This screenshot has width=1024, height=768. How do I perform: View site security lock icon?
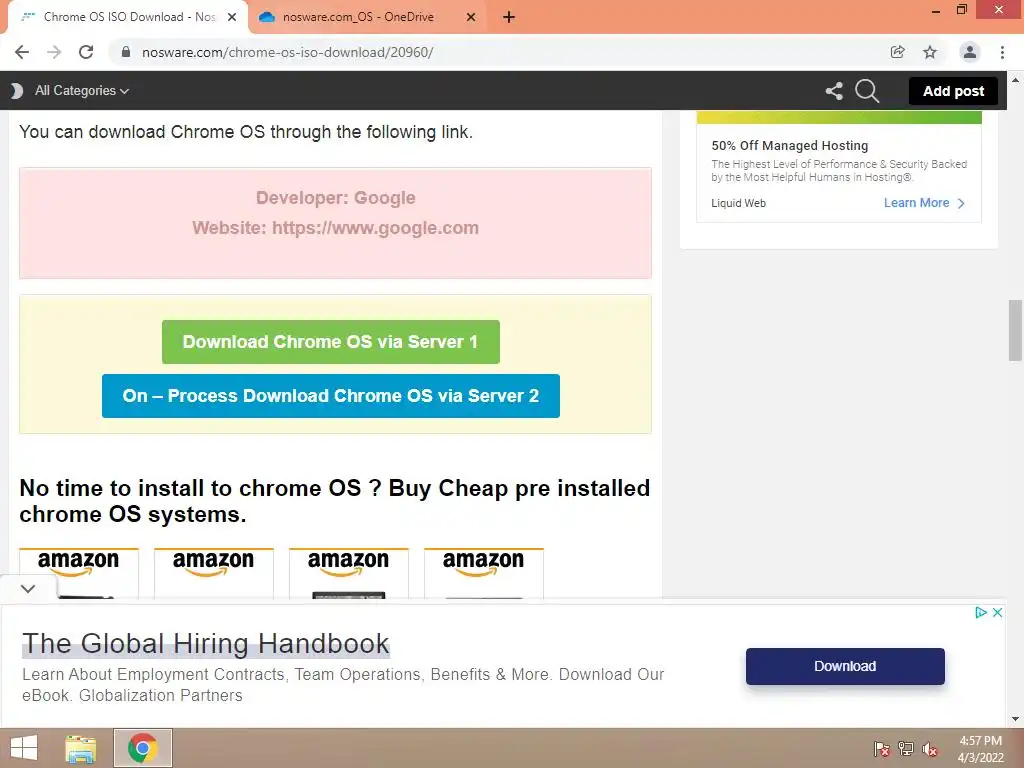click(126, 52)
